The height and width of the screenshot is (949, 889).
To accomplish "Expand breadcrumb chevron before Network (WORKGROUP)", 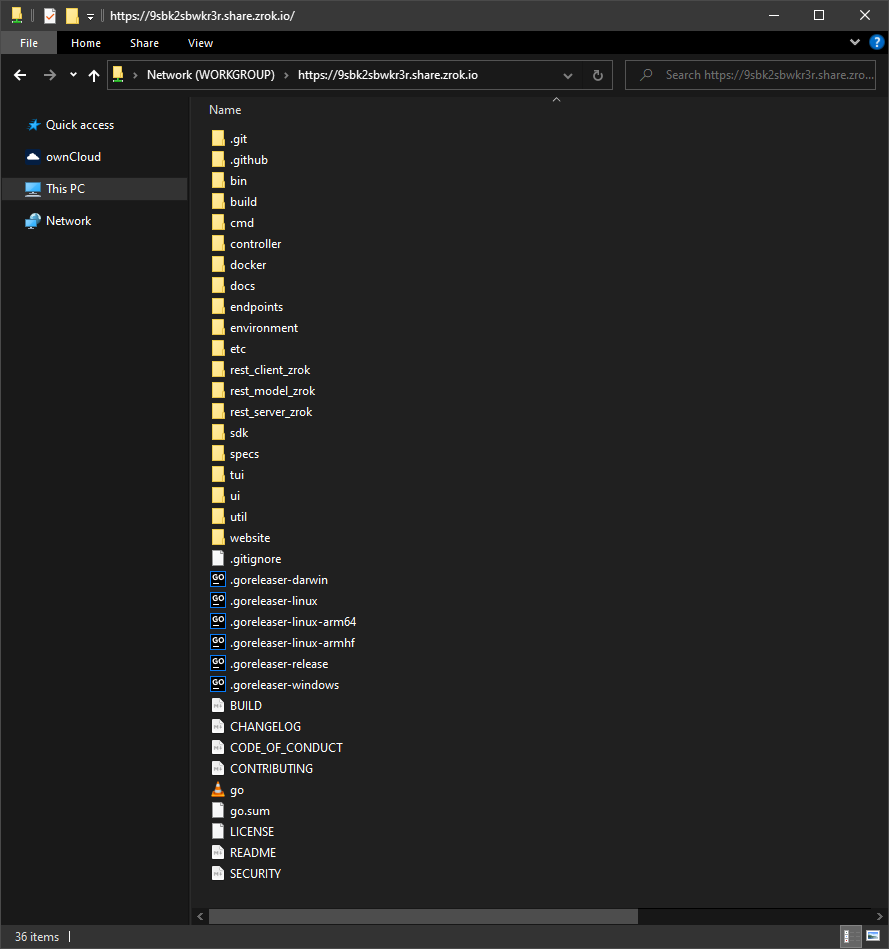I will (135, 75).
